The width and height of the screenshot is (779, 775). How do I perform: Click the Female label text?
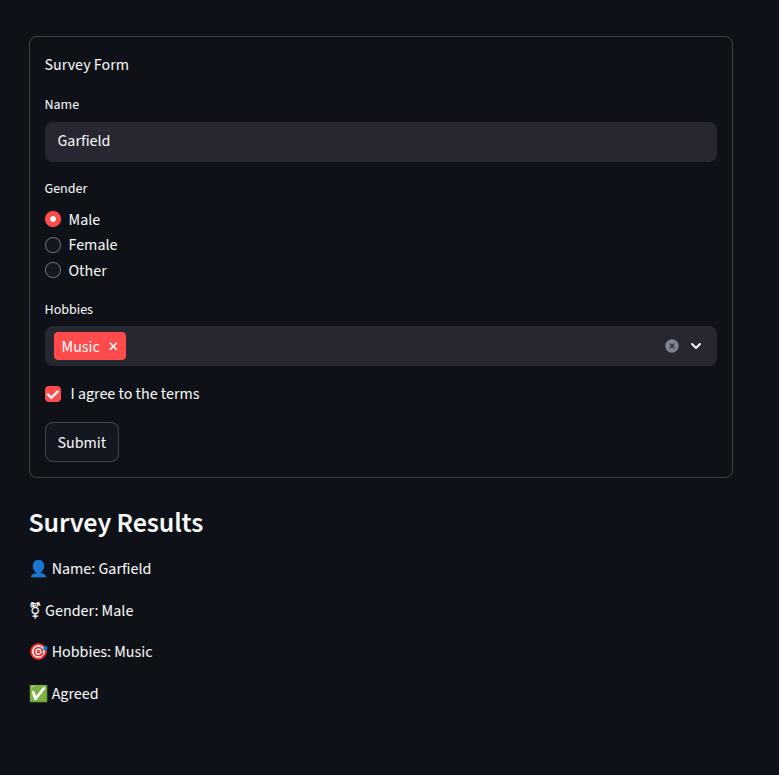(x=93, y=245)
